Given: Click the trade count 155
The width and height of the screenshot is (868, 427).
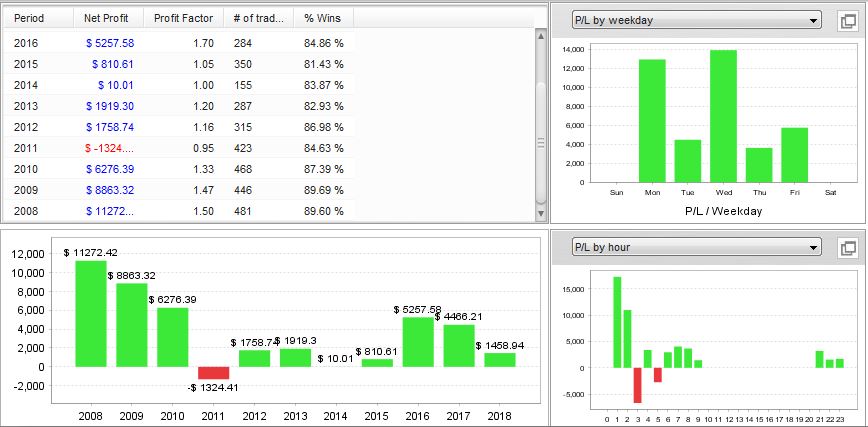Looking at the screenshot, I should (x=242, y=85).
